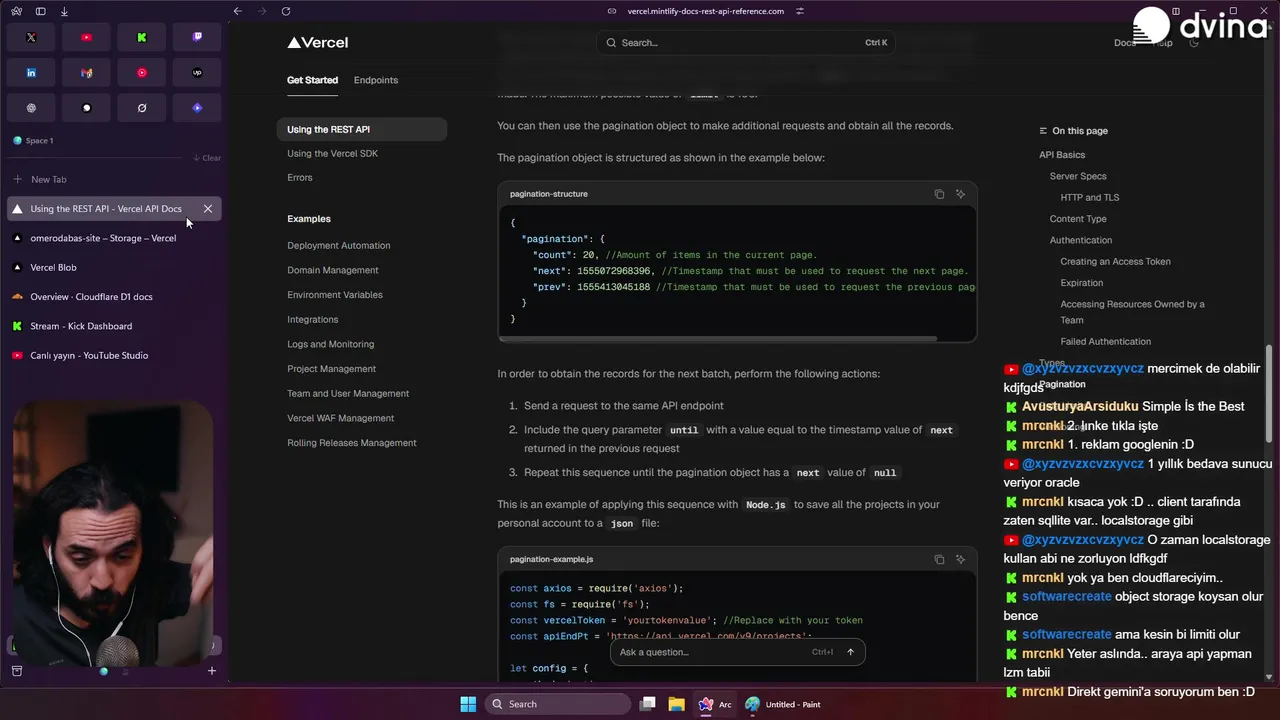Open the Arc library archive icon
The height and width of the screenshot is (720, 1280).
[x=16, y=671]
